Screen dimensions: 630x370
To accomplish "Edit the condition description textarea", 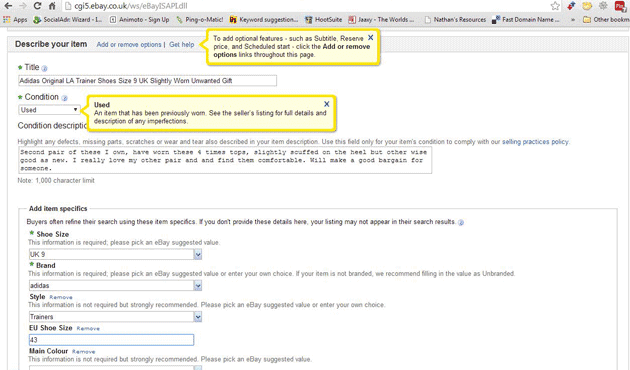I will click(x=225, y=160).
